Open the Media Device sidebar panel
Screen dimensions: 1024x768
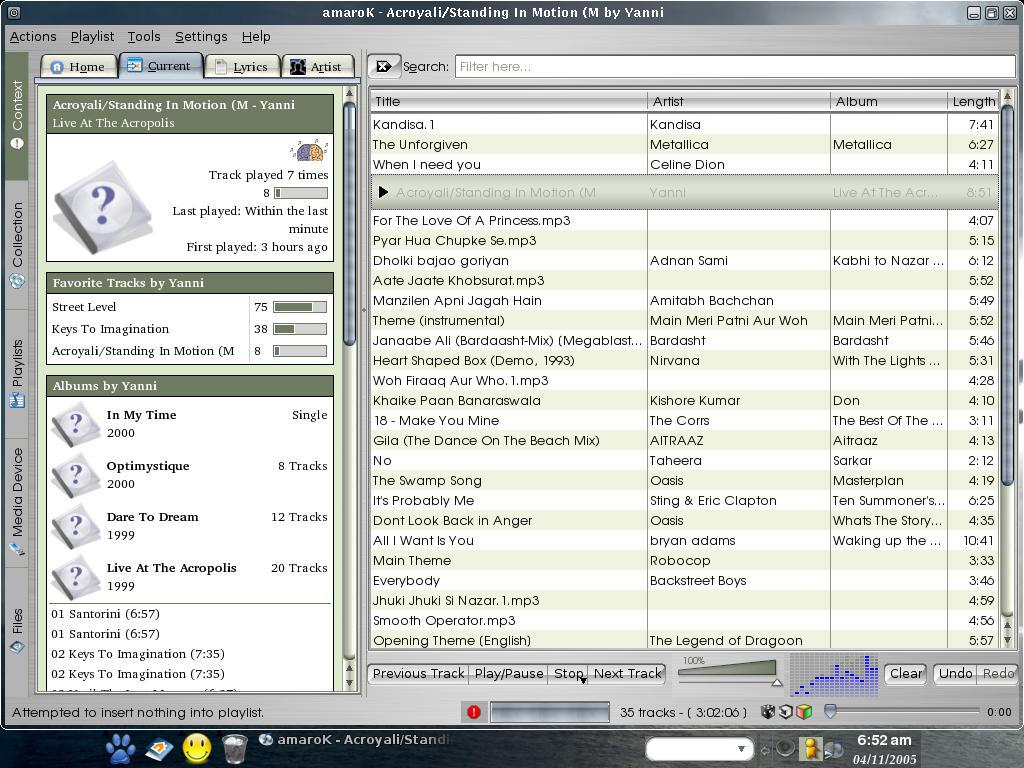[x=17, y=503]
